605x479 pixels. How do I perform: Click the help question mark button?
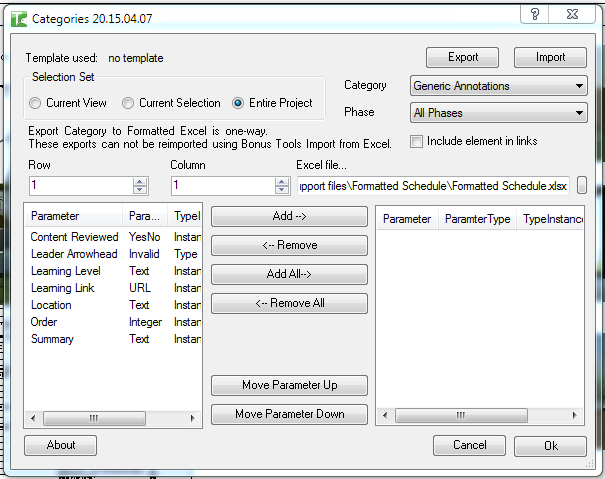click(535, 14)
